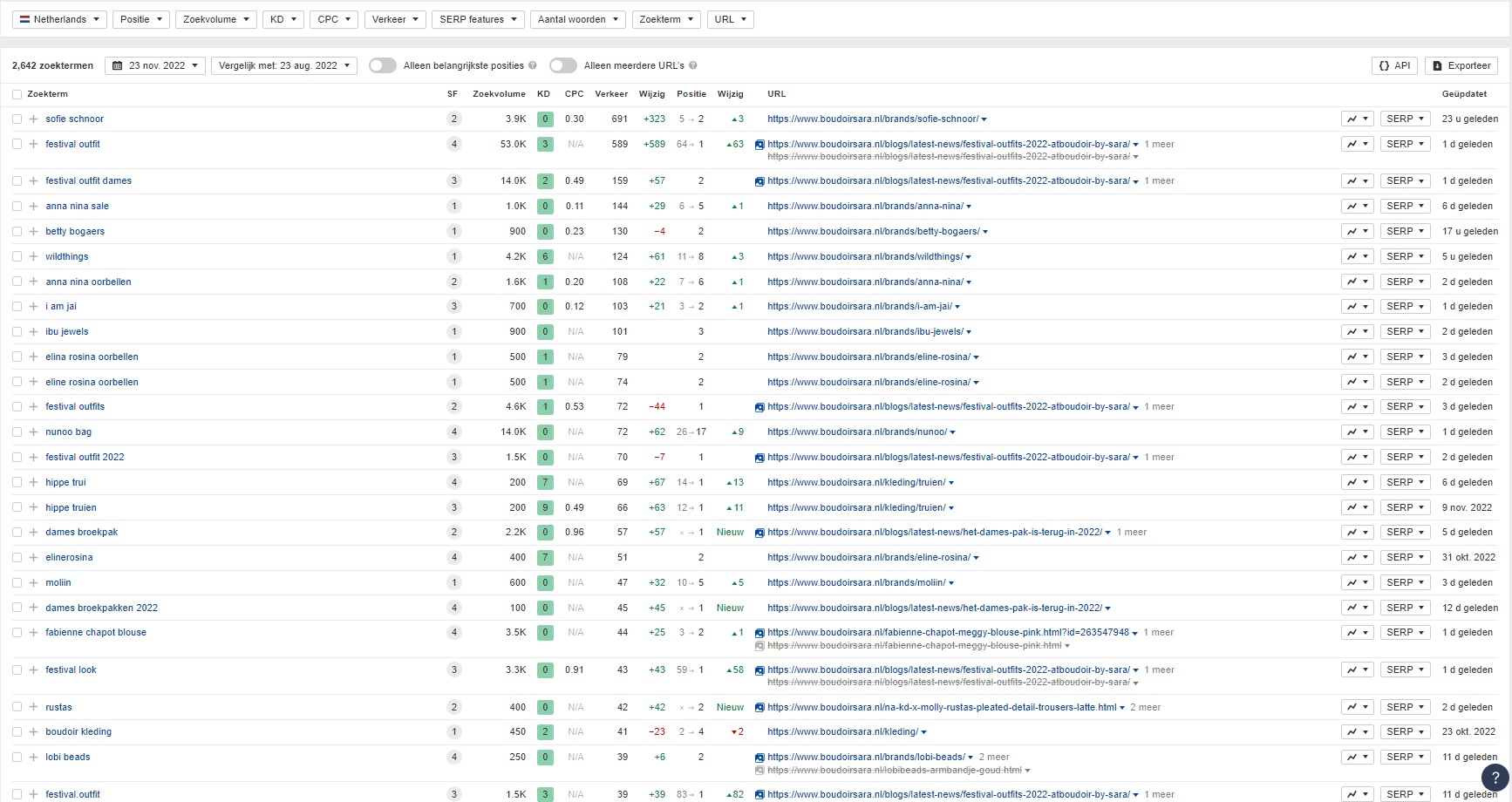Screen dimensions: 1512x802
Task: Click info icon beside Alleen meerdere URL's
Action: [693, 65]
